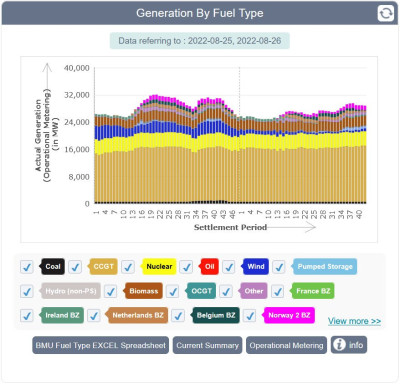Screen dimensions: 400x385
Task: Uncheck the Netherlands BZ checkbox
Action: pyautogui.click(x=94, y=315)
